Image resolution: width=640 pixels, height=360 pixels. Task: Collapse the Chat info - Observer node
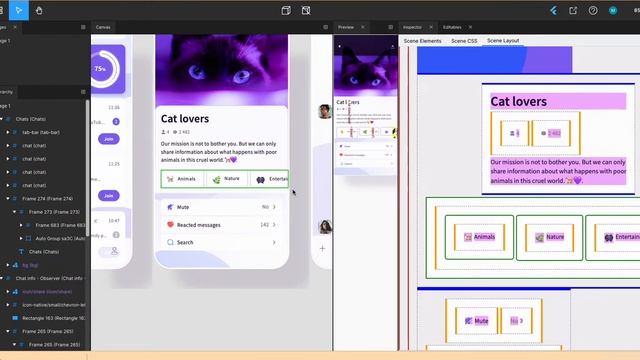(2, 278)
